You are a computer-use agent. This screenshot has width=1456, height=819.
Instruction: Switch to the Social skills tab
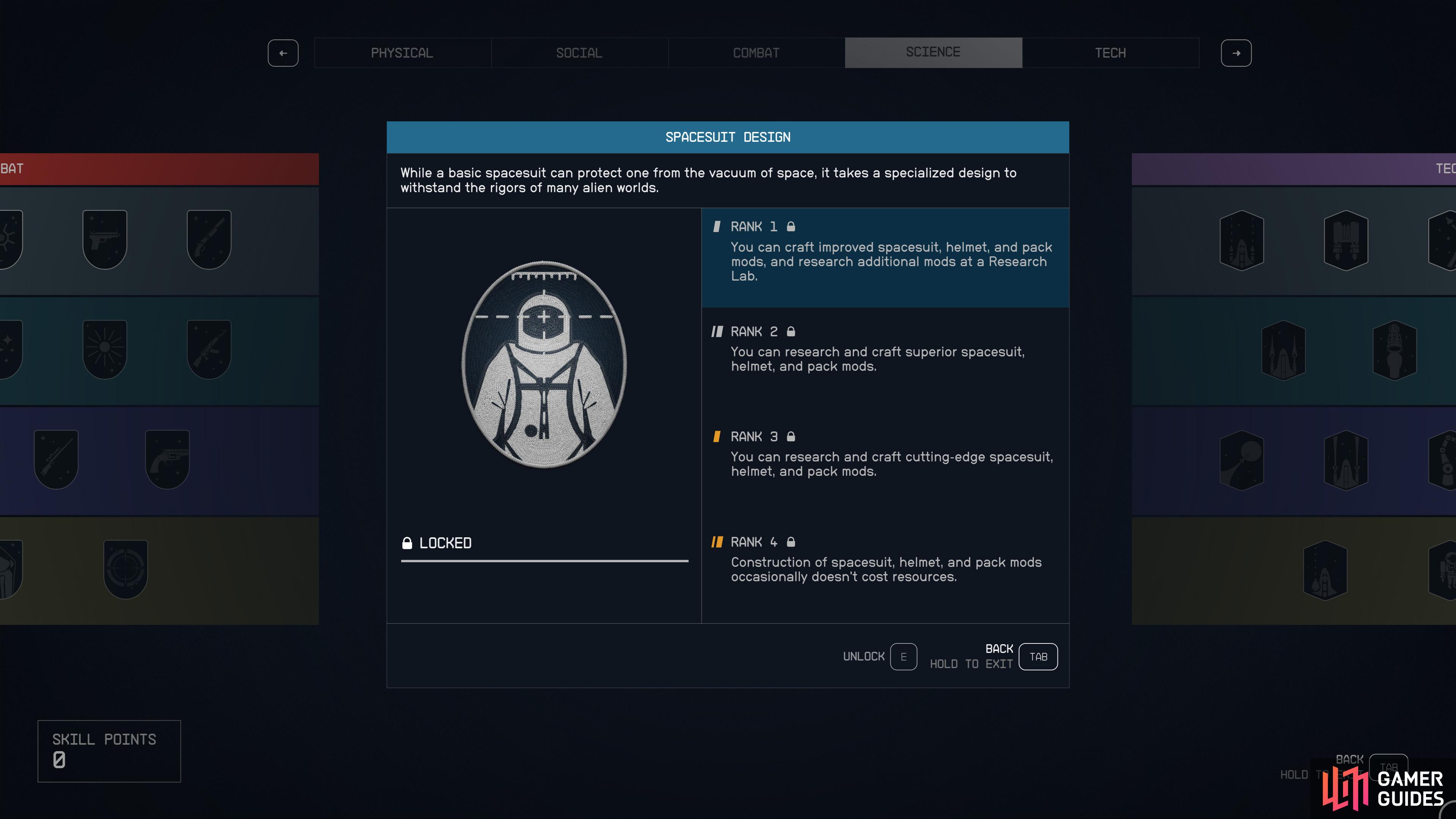coord(579,53)
